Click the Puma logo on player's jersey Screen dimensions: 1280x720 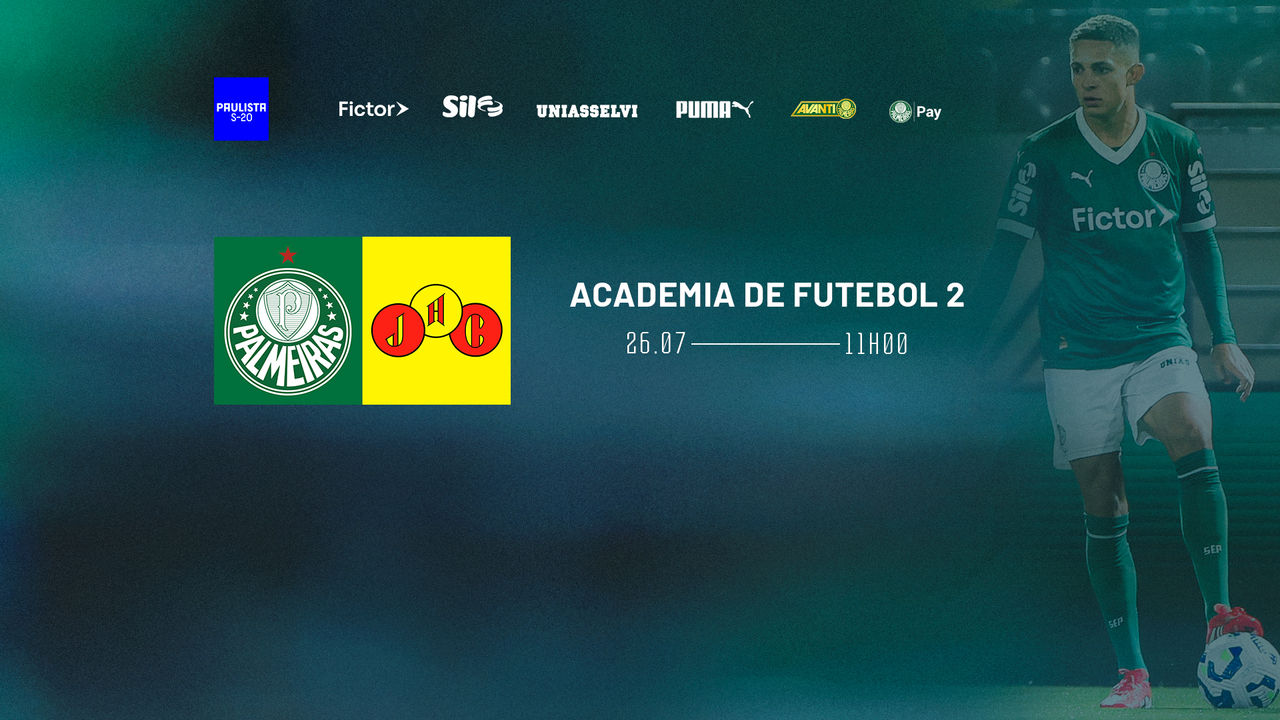[x=1081, y=178]
